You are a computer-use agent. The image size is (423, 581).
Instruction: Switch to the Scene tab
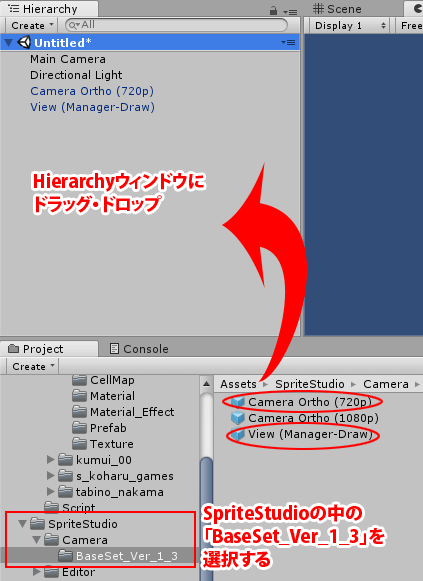tap(337, 9)
